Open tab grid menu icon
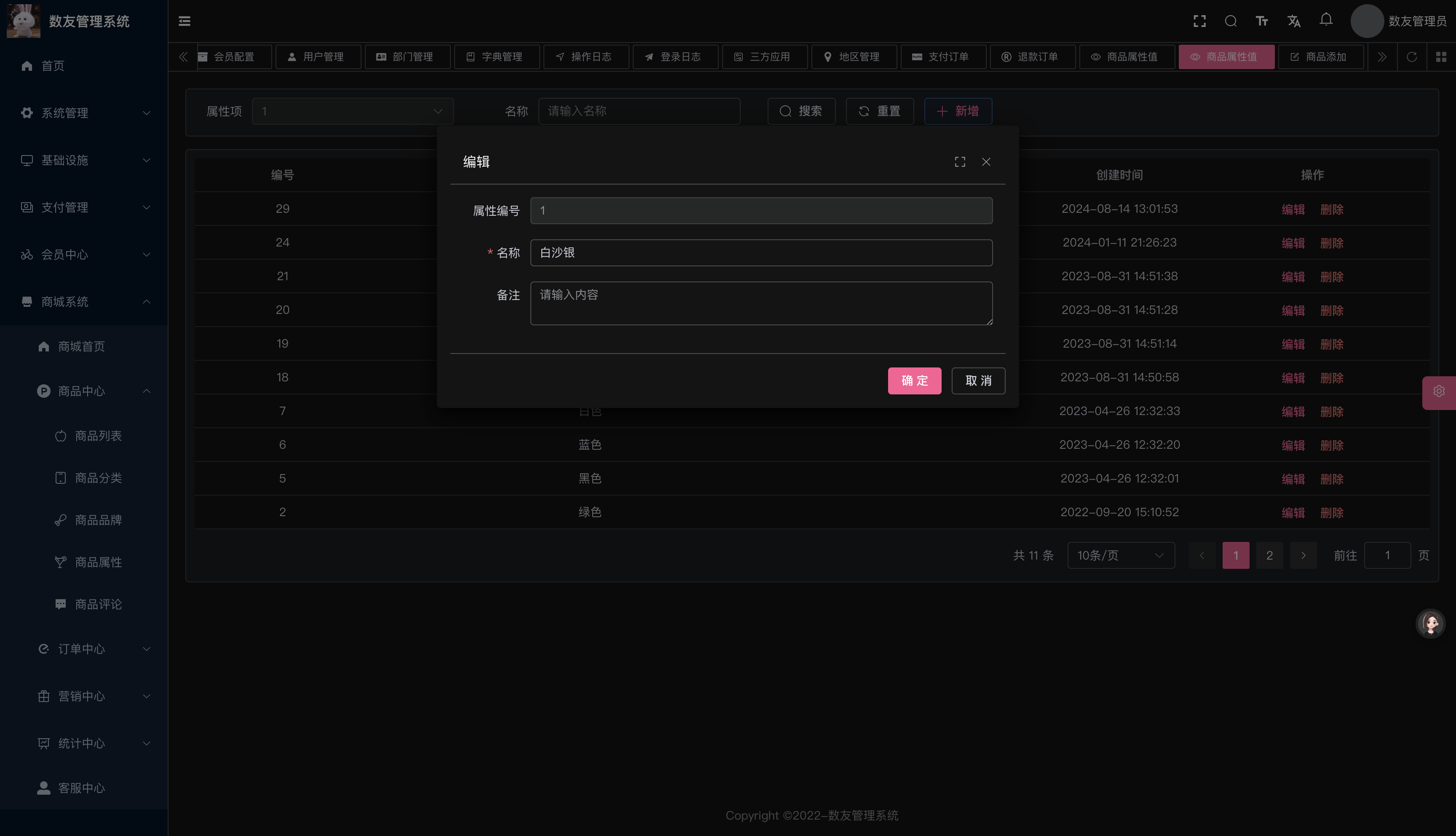Image resolution: width=1456 pixels, height=836 pixels. point(1441,57)
